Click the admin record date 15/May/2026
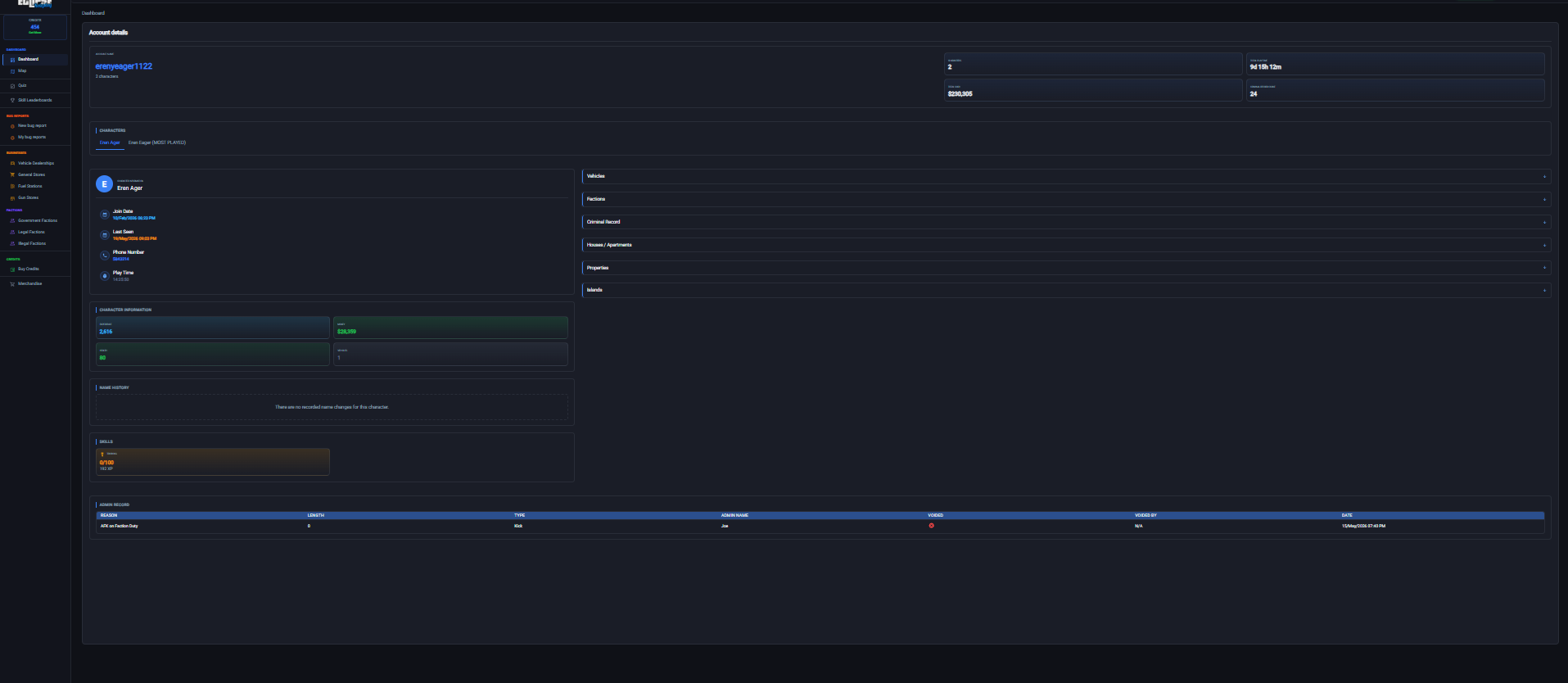This screenshot has height=683, width=1568. pos(1363,526)
